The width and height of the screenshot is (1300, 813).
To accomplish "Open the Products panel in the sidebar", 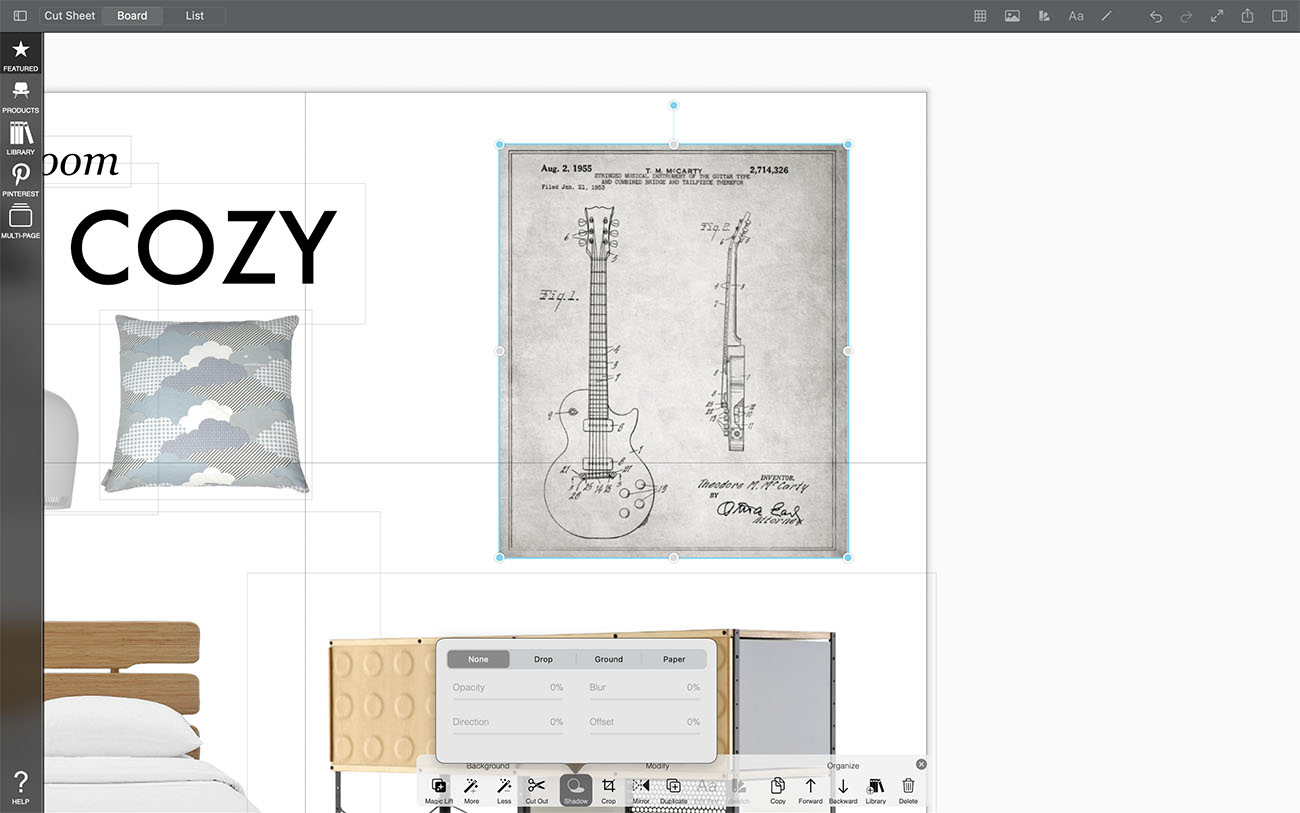I will [20, 96].
